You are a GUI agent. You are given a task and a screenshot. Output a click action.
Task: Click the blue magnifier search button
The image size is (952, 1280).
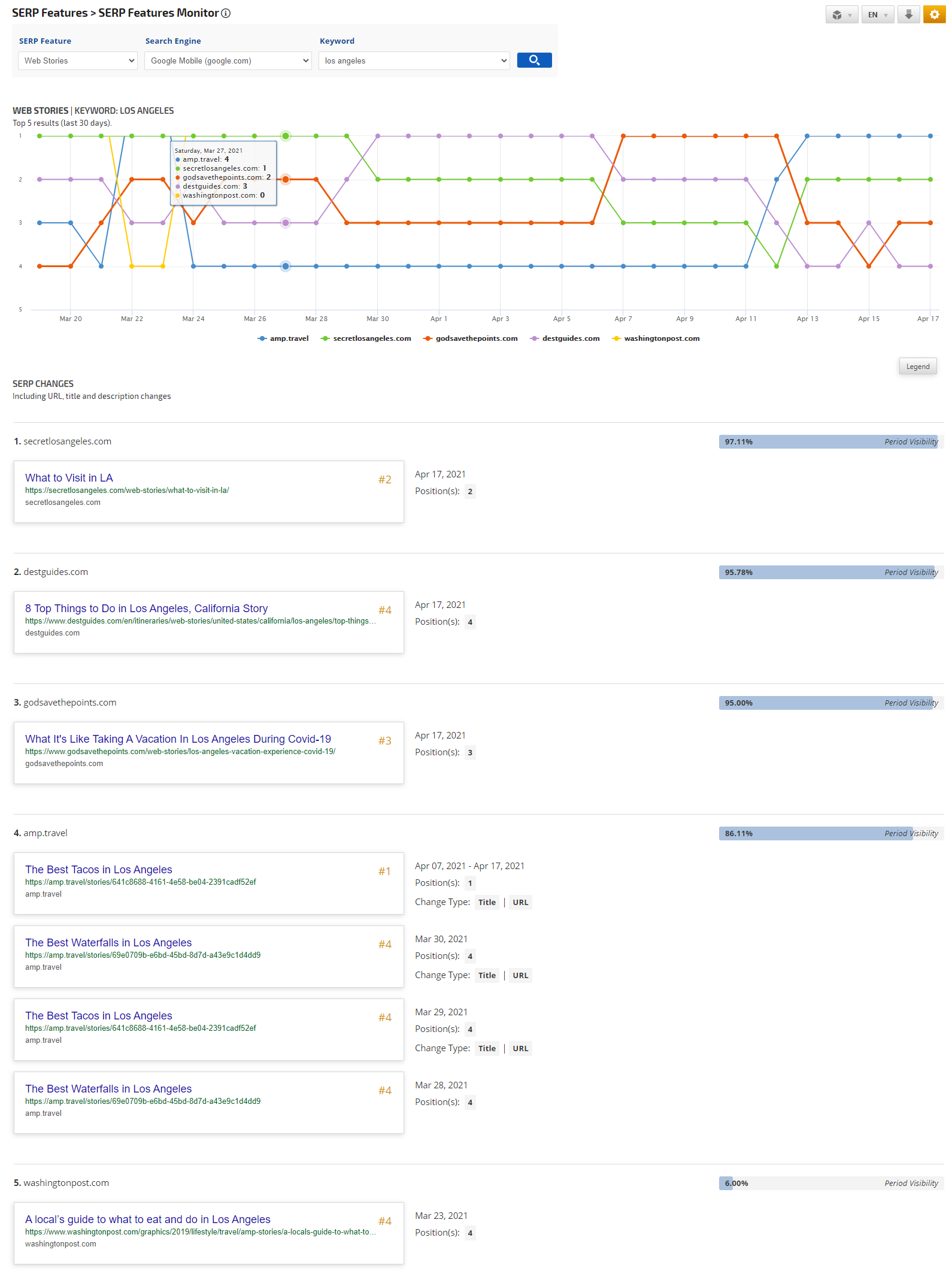534,60
